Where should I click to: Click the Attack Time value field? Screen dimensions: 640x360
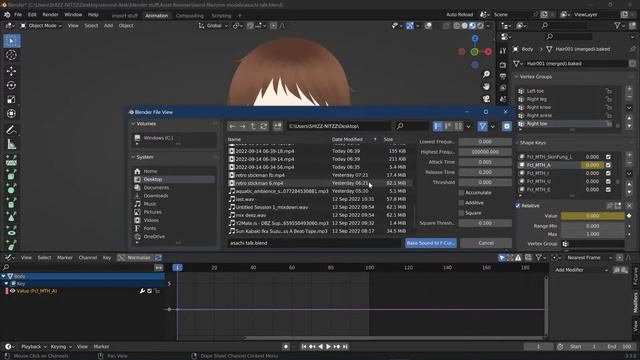click(x=485, y=162)
